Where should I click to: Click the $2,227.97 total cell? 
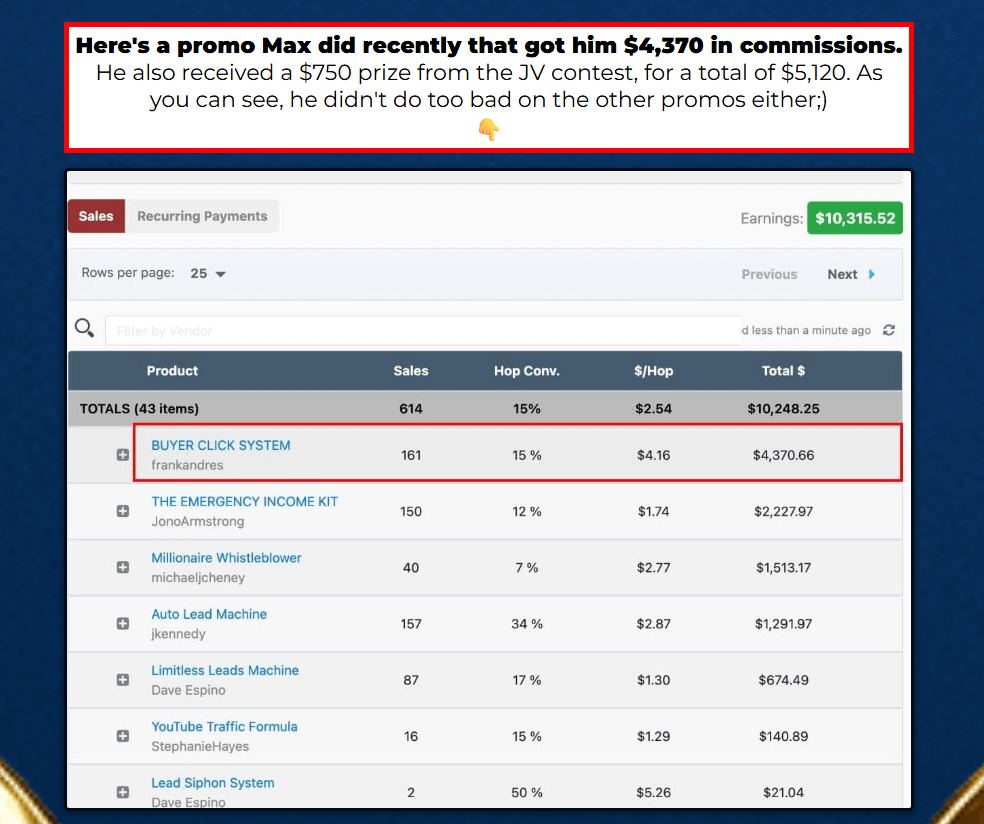[783, 511]
